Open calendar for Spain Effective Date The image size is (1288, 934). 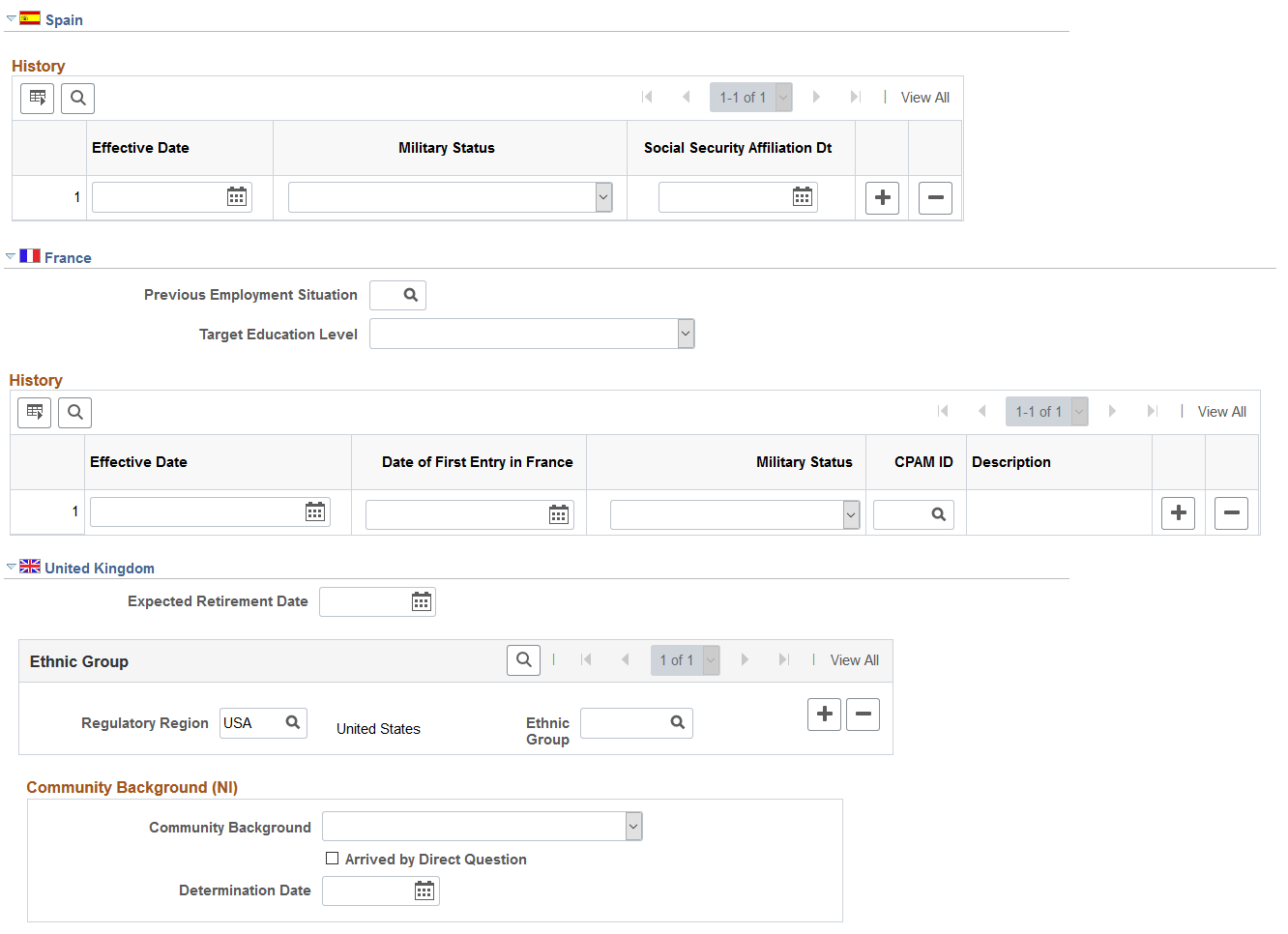click(x=237, y=197)
